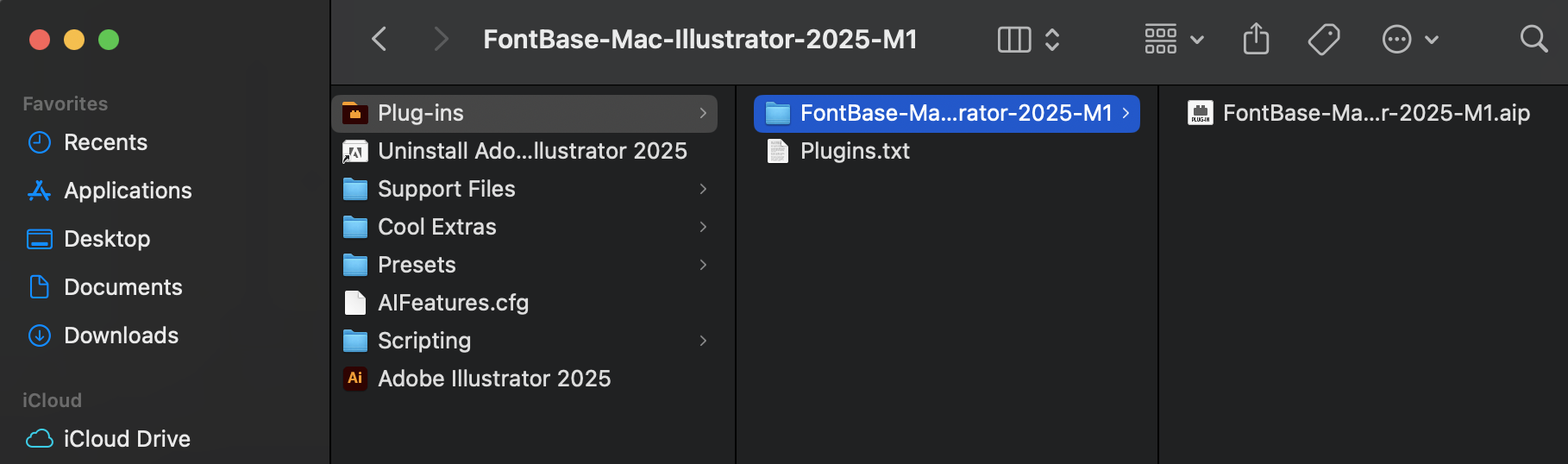
Task: Go back with the left chevron
Action: click(379, 39)
